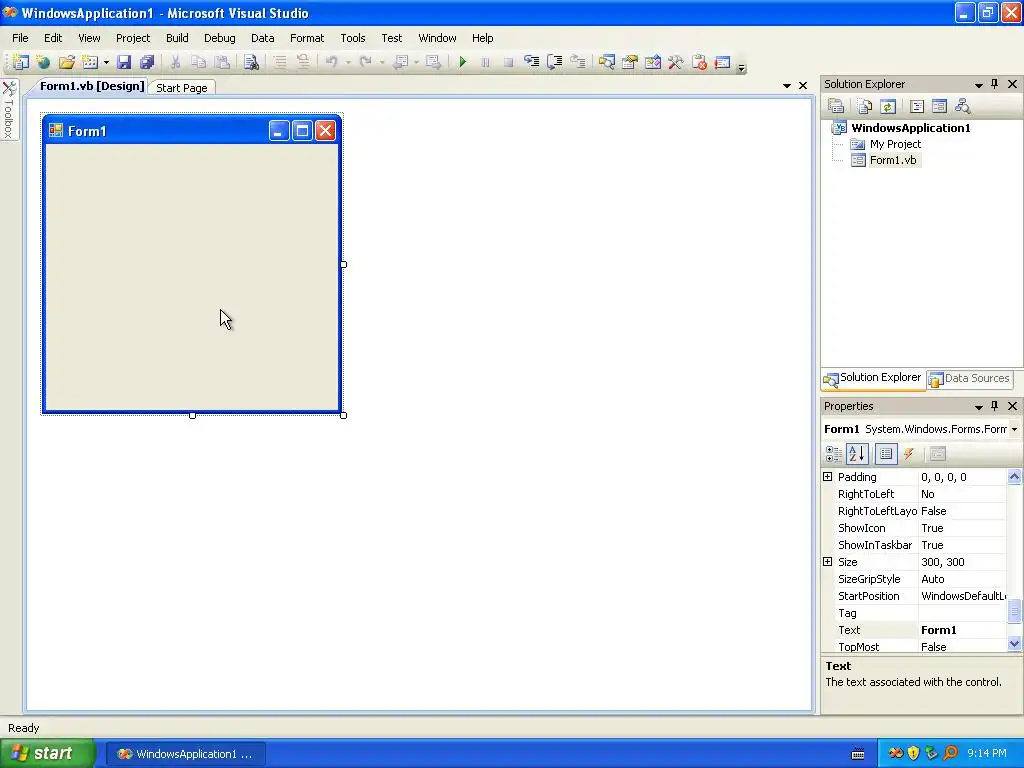Viewport: 1024px width, 768px height.
Task: Open the Redo history dropdown arrow
Action: click(x=382, y=63)
